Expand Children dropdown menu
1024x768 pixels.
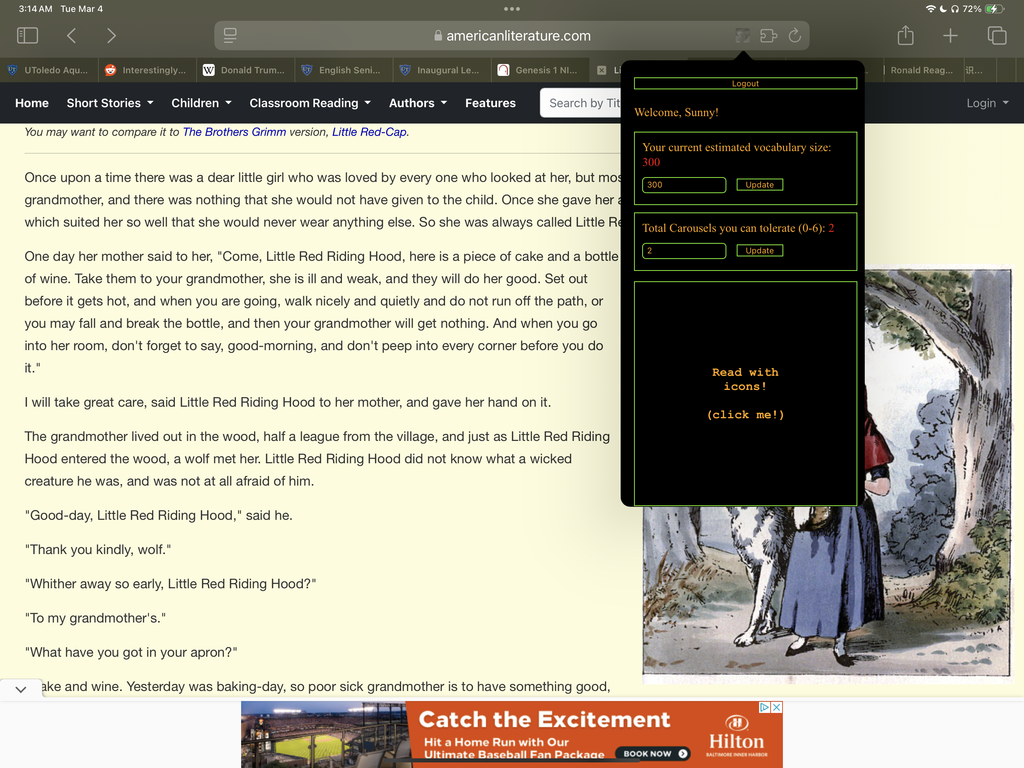[201, 103]
